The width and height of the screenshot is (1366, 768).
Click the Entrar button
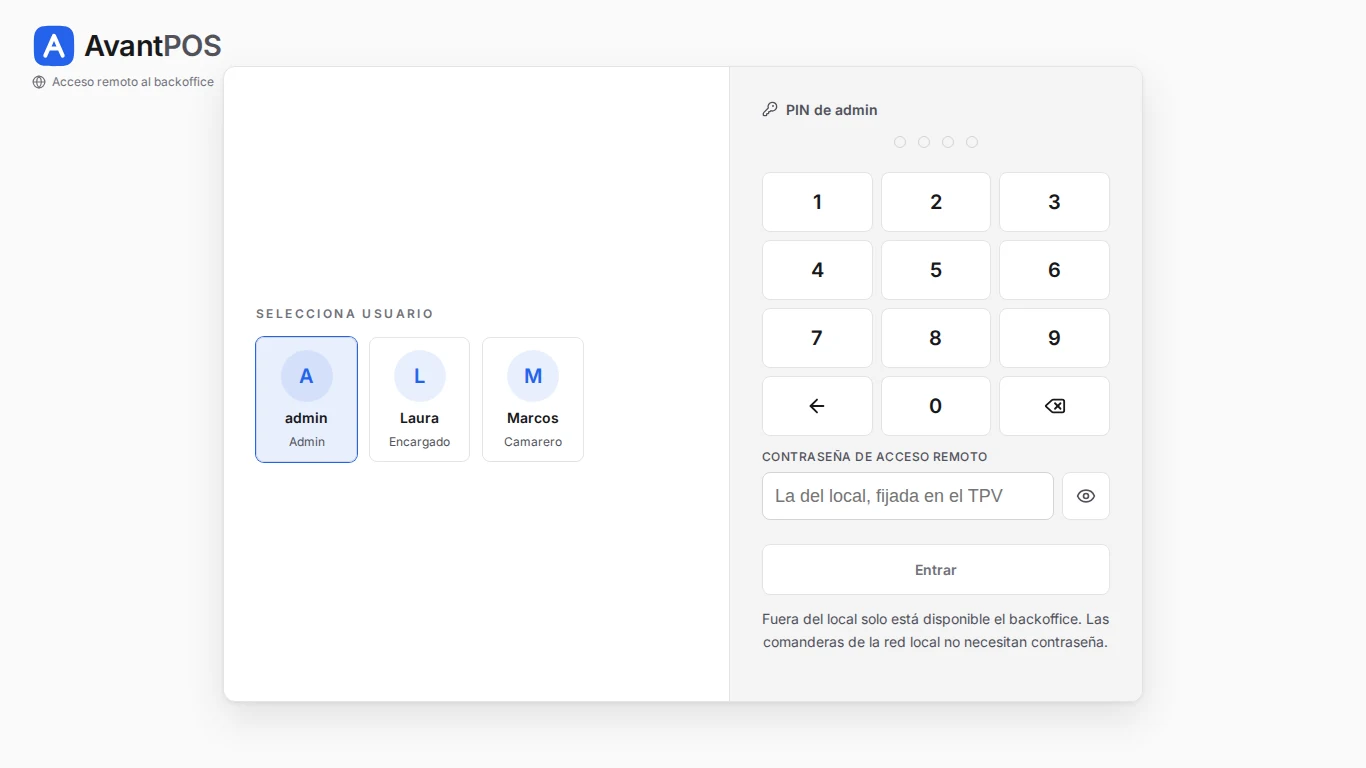point(936,570)
